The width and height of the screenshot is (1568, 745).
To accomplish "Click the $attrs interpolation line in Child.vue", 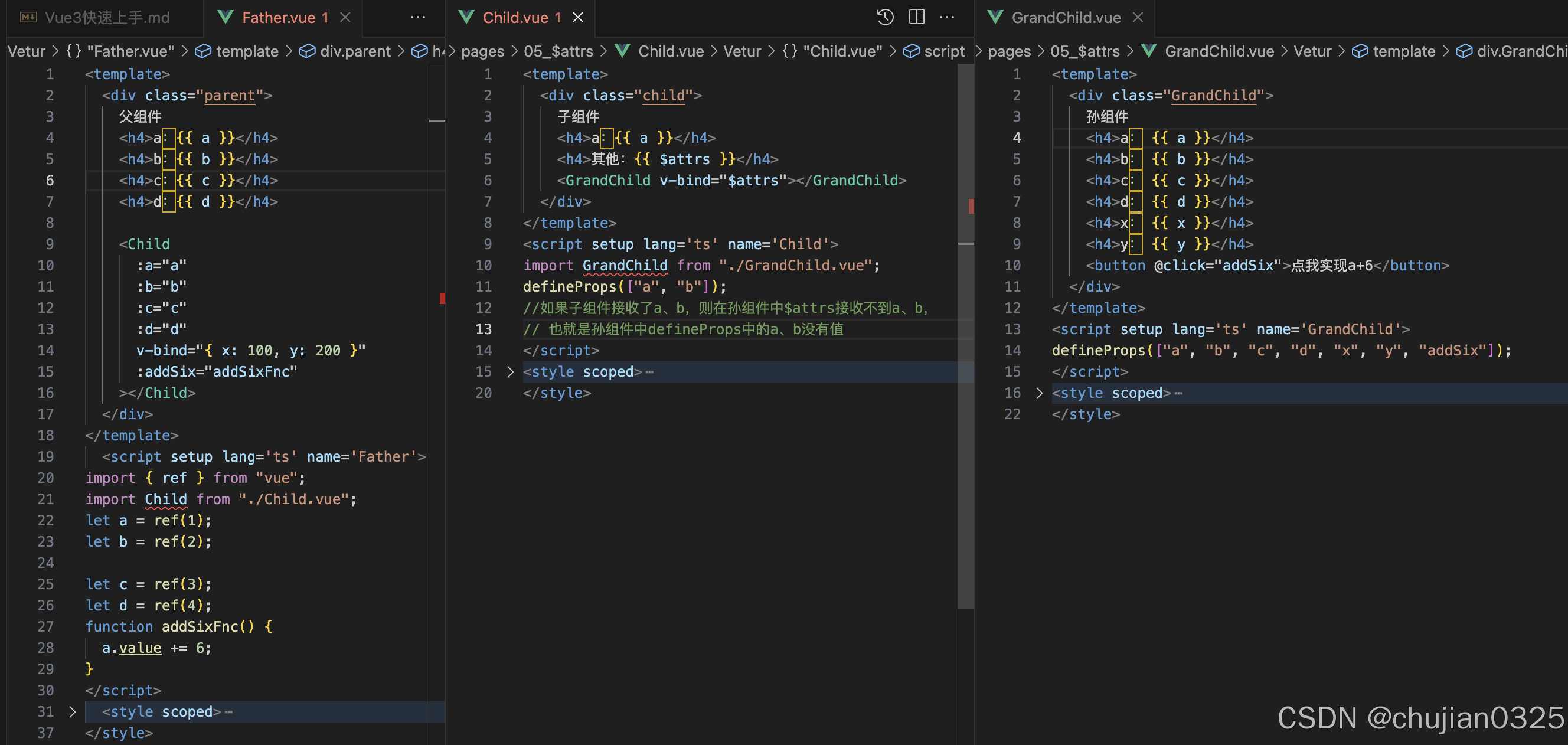I will pyautogui.click(x=668, y=159).
